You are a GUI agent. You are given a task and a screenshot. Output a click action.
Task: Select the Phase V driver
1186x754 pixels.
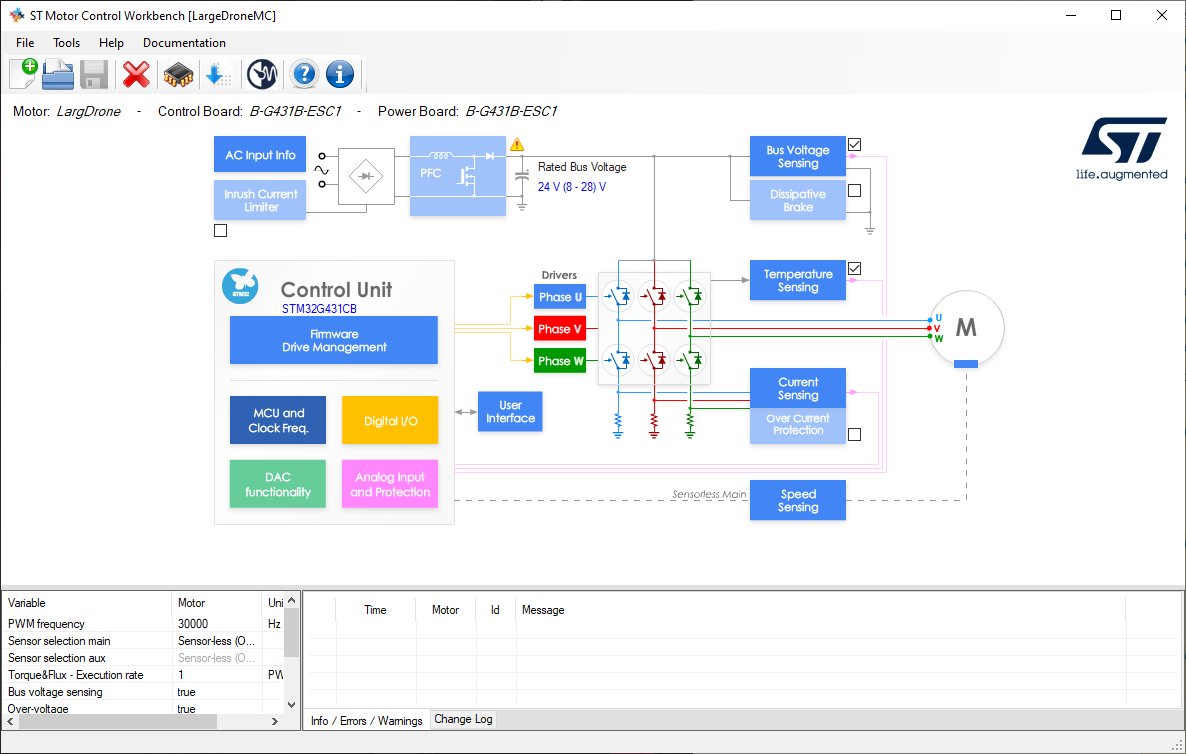pyautogui.click(x=560, y=329)
